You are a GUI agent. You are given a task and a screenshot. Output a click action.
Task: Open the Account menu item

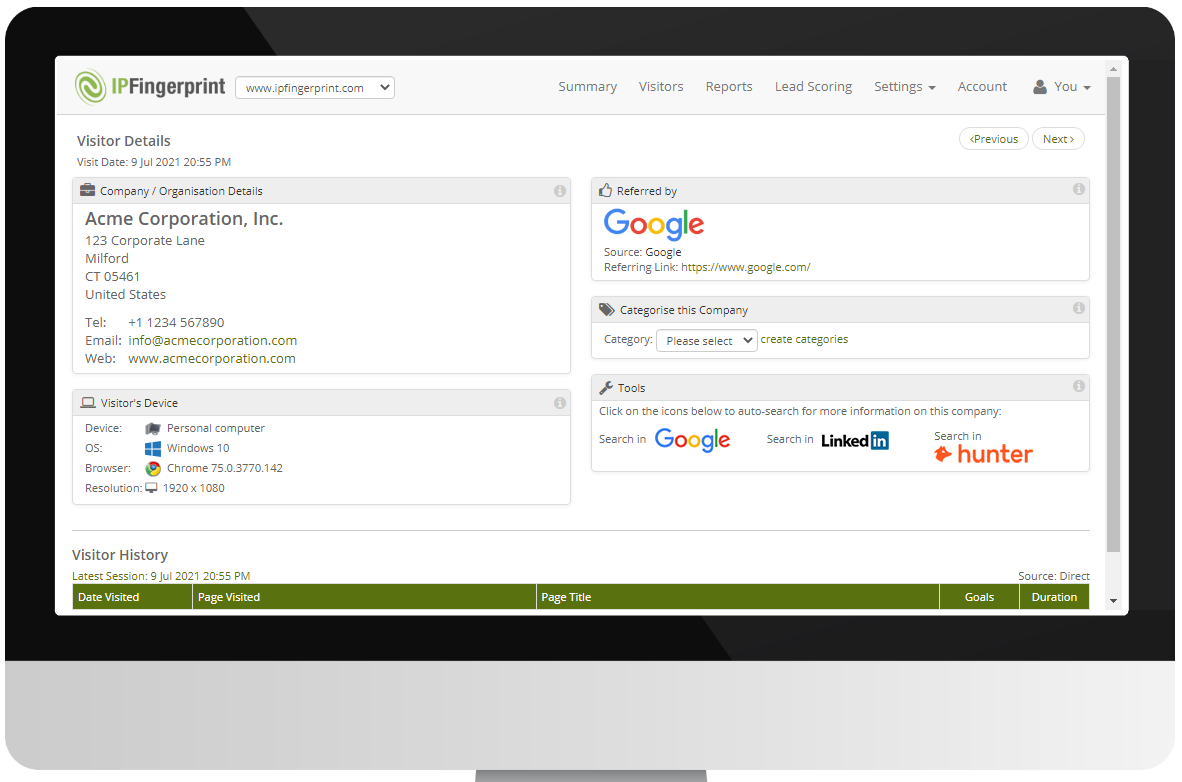[x=982, y=87]
